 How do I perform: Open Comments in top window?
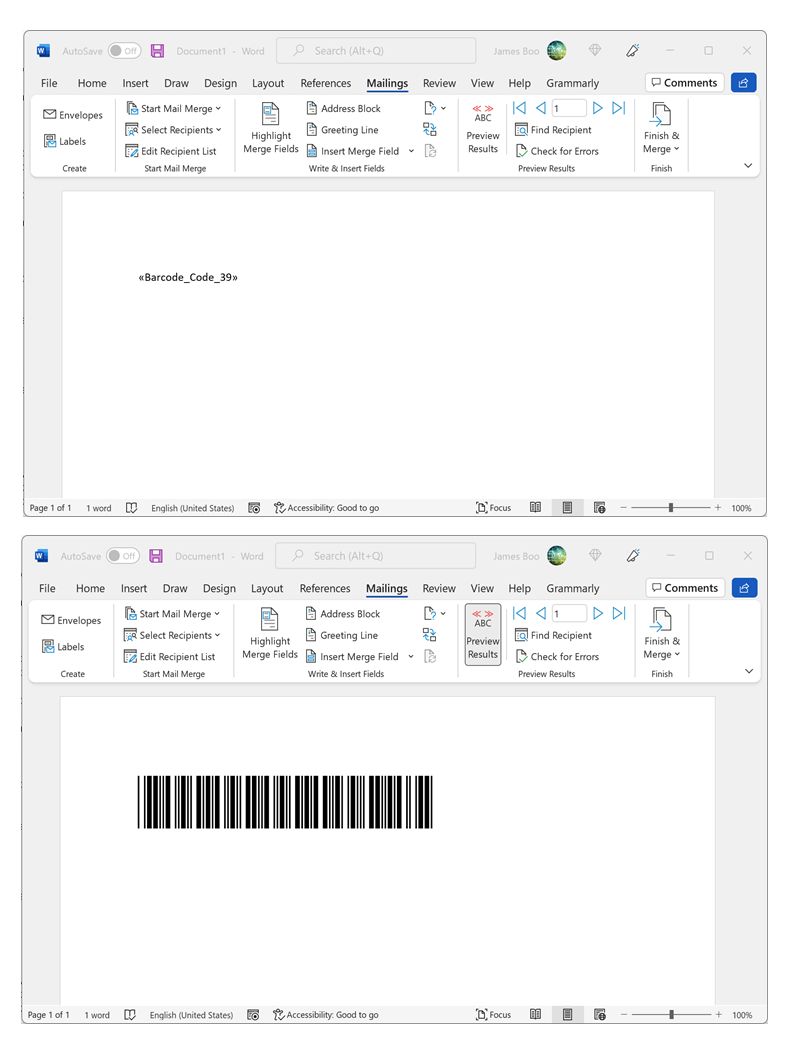684,82
